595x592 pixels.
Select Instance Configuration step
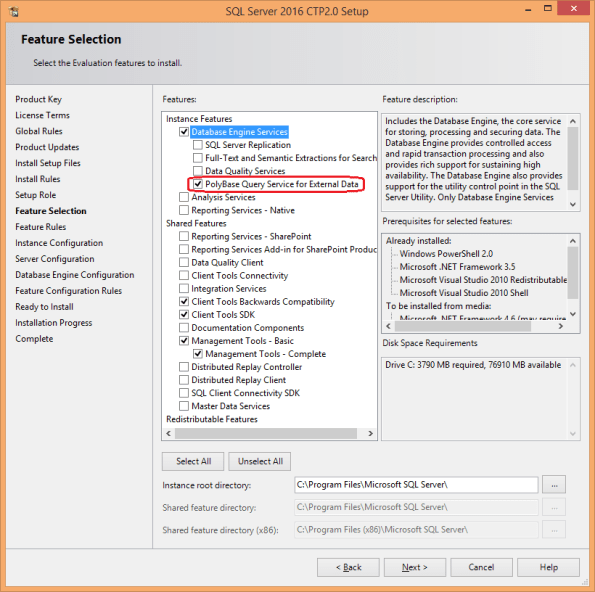click(59, 243)
